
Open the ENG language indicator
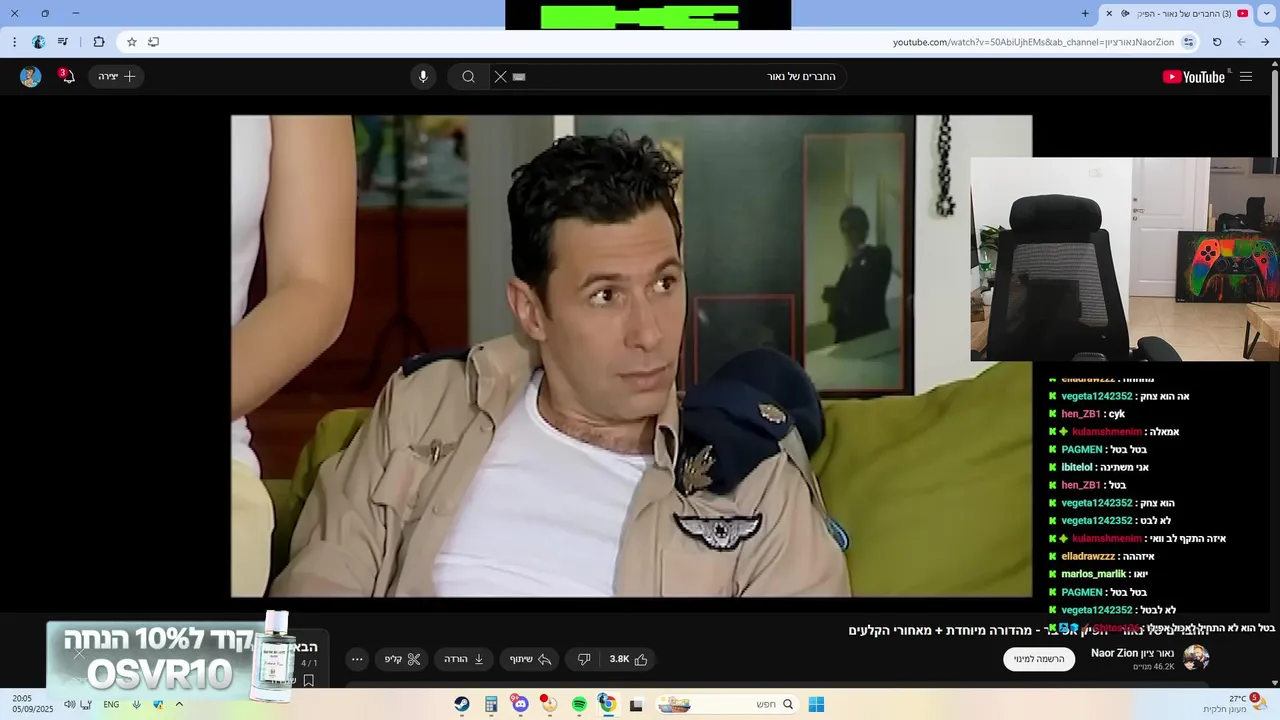tap(111, 704)
